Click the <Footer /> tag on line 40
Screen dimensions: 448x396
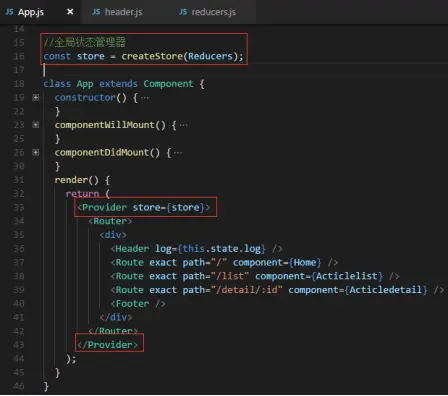click(138, 304)
